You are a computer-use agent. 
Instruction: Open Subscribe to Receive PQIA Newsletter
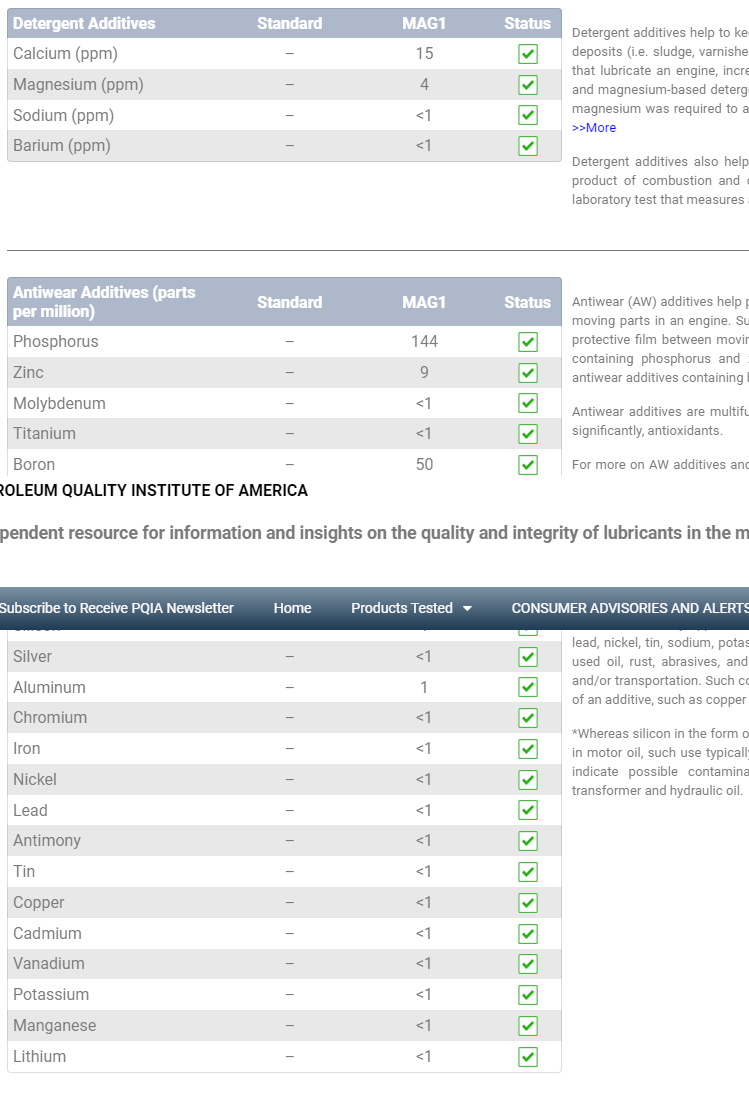[x=115, y=608]
